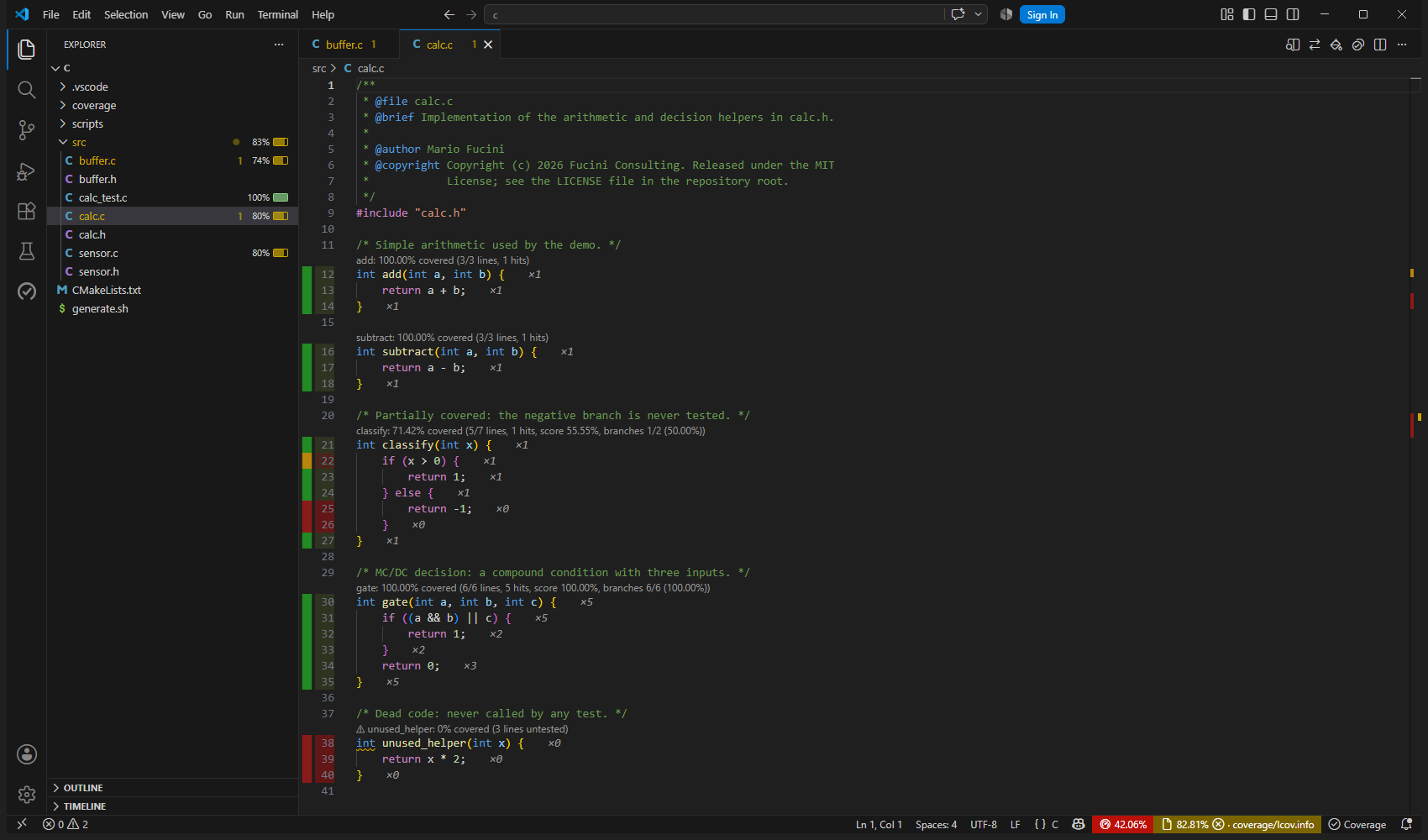Split the editor to the right
This screenshot has width=1428, height=840.
tap(1380, 45)
